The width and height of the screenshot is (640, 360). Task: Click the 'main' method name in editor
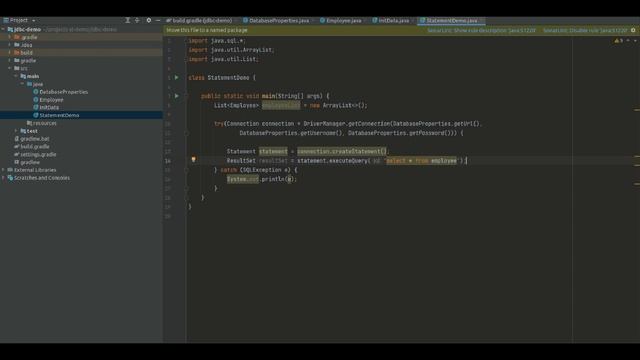(268, 96)
